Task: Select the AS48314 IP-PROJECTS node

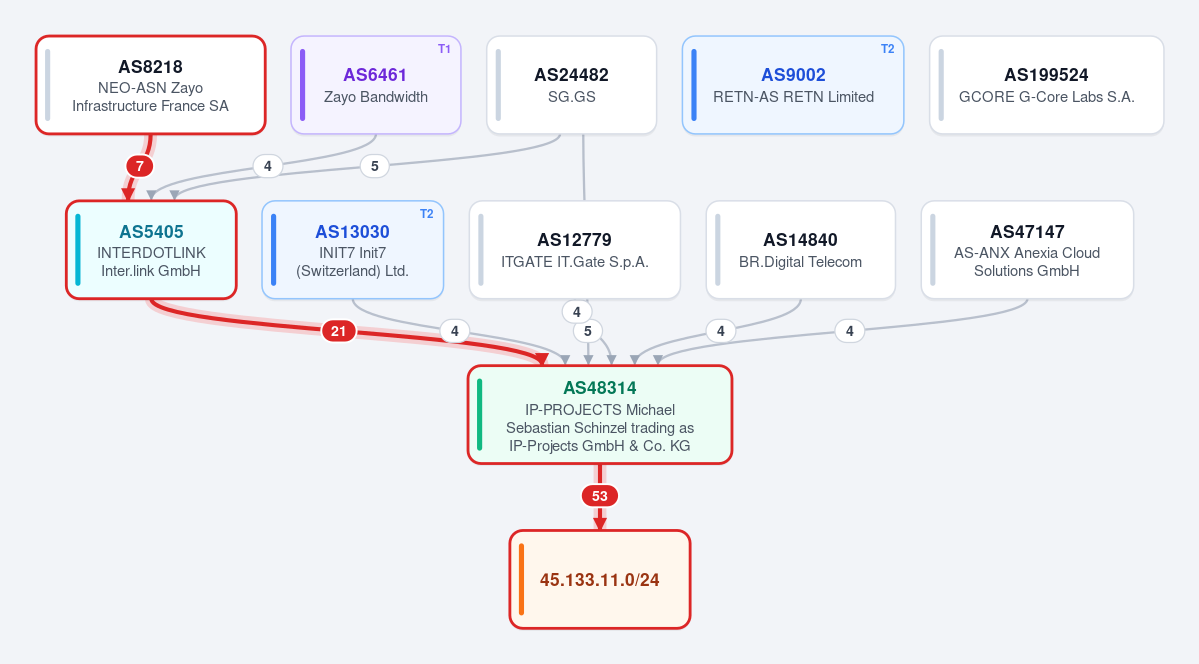Action: click(600, 415)
